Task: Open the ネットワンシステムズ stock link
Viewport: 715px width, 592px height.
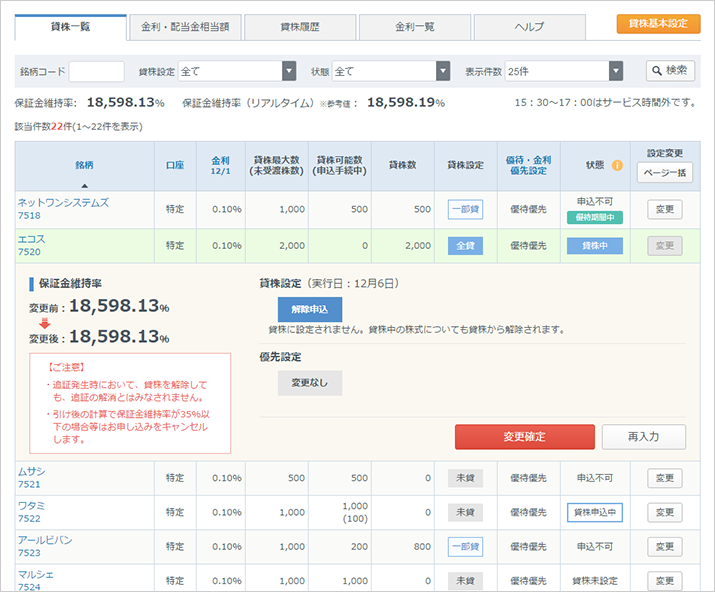Action: click(63, 203)
